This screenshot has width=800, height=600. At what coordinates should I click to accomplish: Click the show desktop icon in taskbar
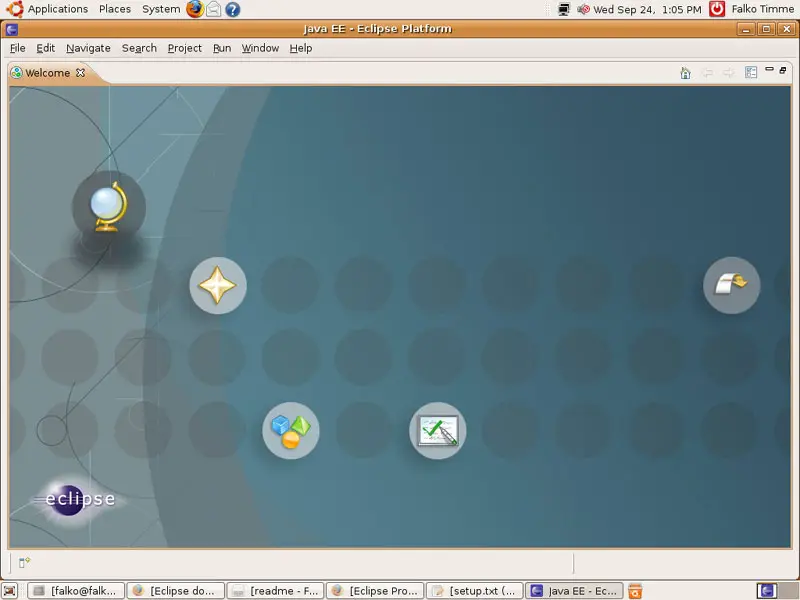coord(10,591)
